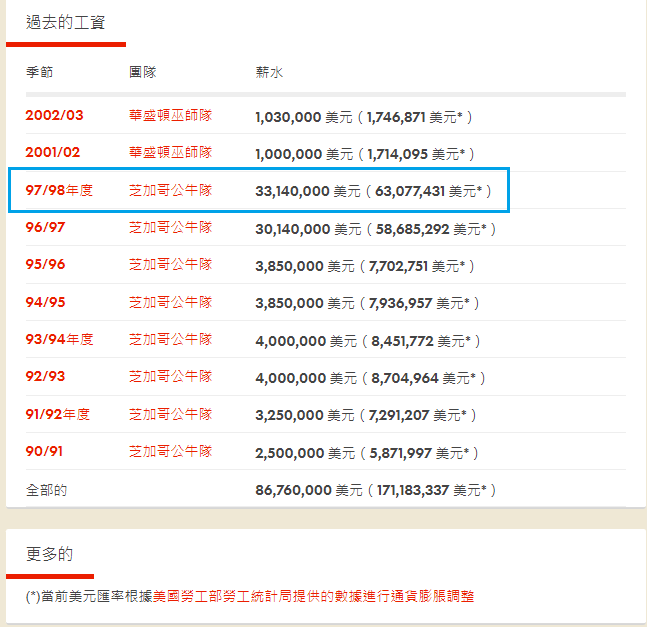
Task: Click 華盛頓巫師隊 in the 2001/02 row
Action: [171, 153]
